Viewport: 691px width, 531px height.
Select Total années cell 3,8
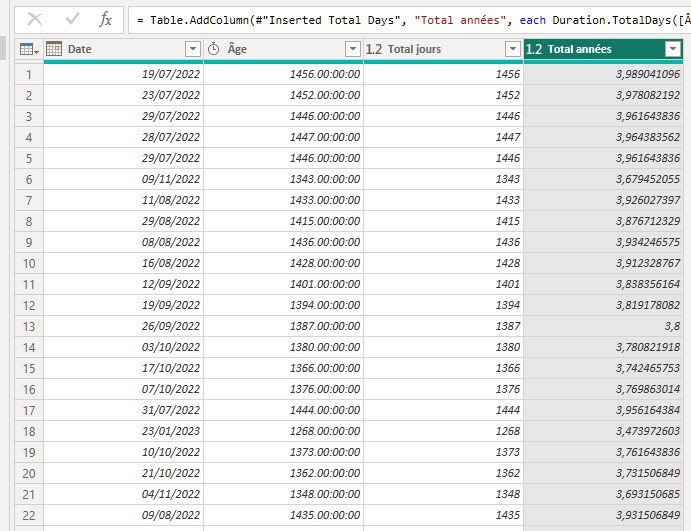click(x=603, y=327)
